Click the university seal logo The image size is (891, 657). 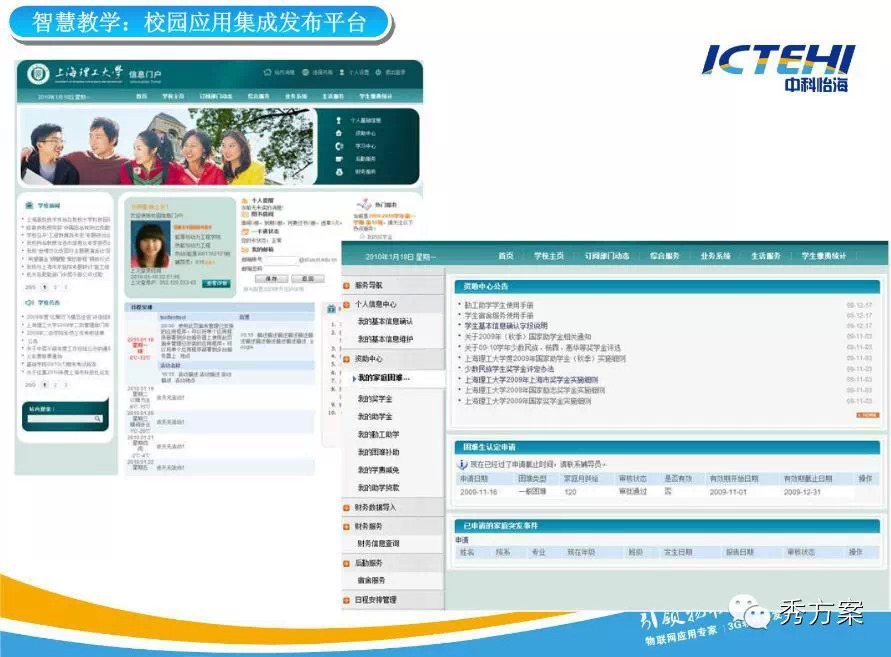tap(33, 73)
